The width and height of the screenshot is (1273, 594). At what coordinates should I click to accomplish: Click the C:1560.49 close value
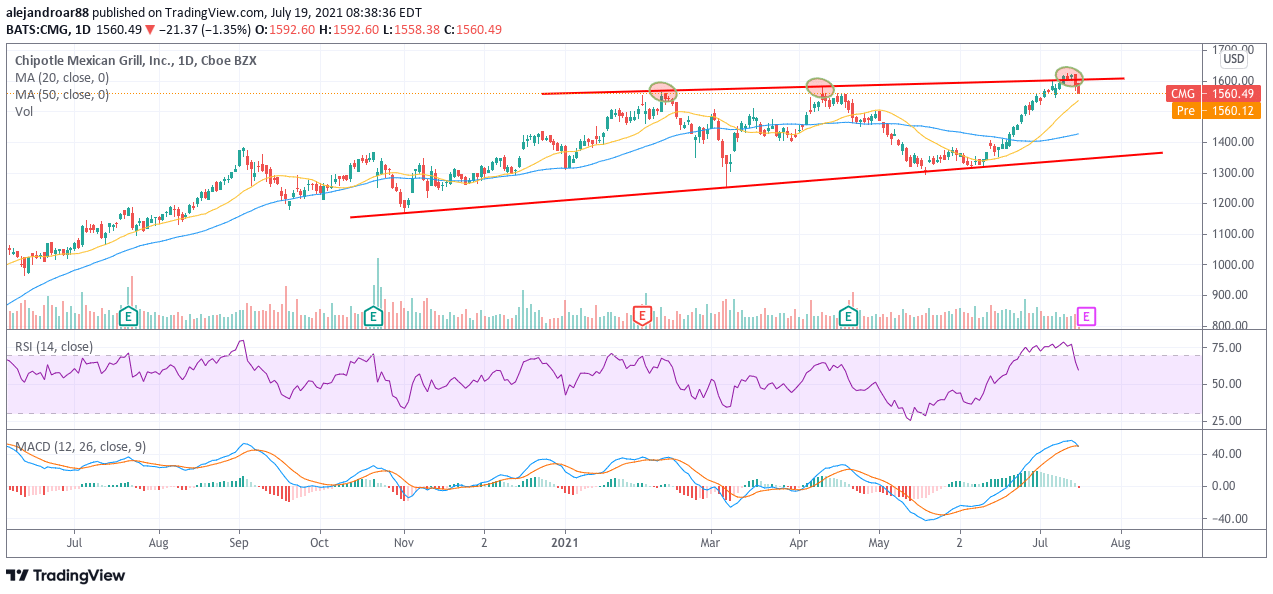(473, 30)
